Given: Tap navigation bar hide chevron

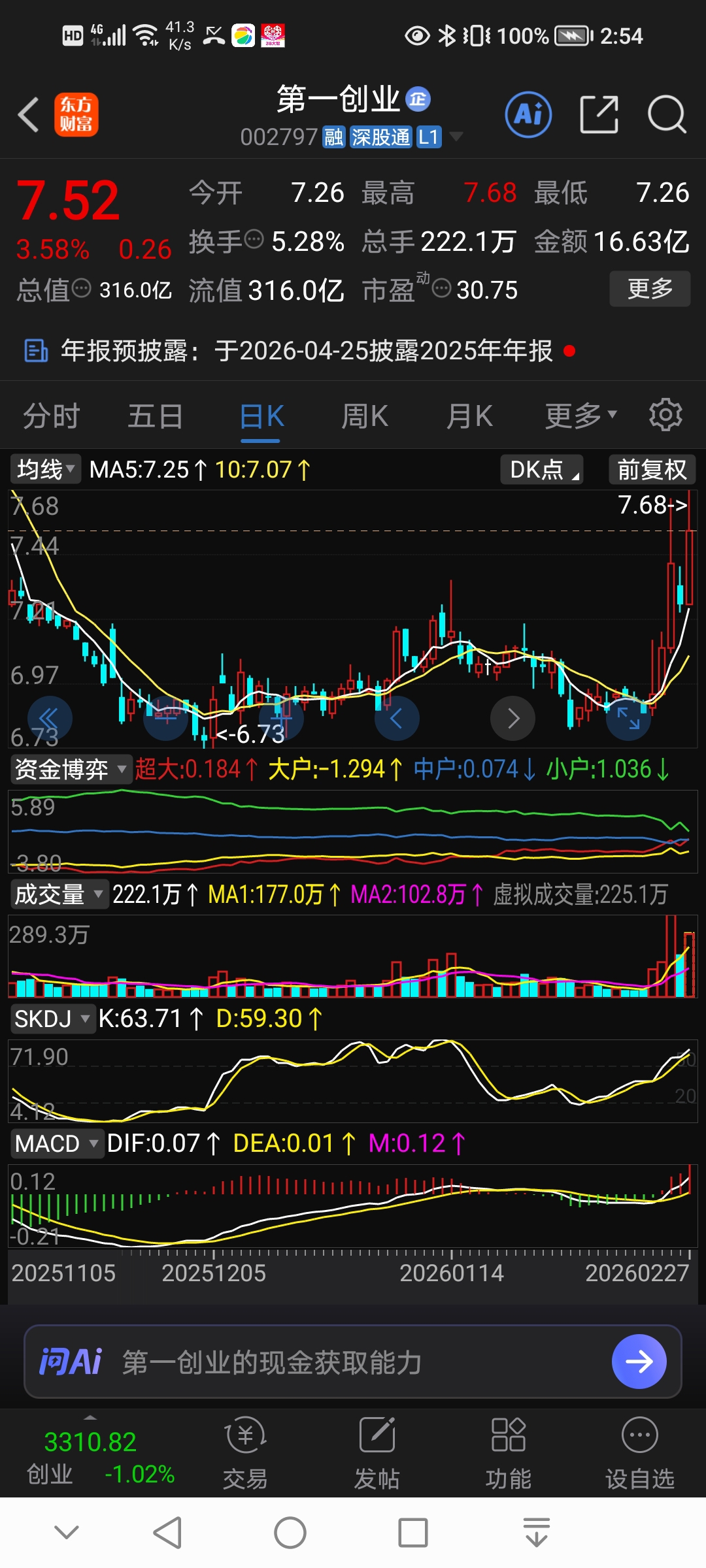Looking at the screenshot, I should pyautogui.click(x=67, y=1532).
